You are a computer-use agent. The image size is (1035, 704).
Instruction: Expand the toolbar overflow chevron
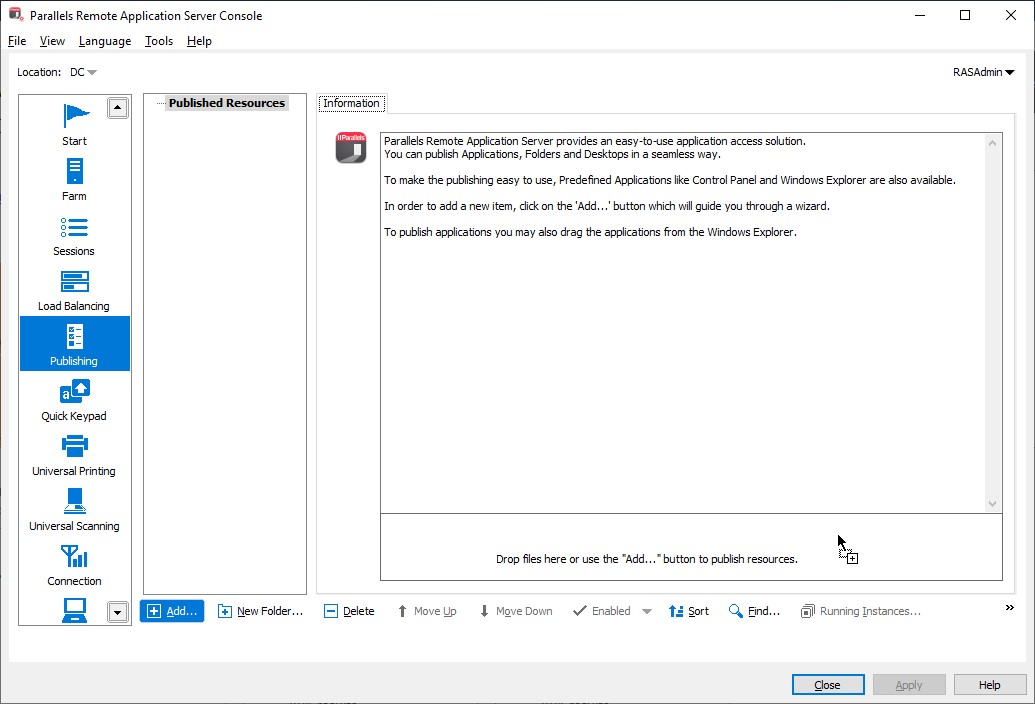tap(1009, 608)
